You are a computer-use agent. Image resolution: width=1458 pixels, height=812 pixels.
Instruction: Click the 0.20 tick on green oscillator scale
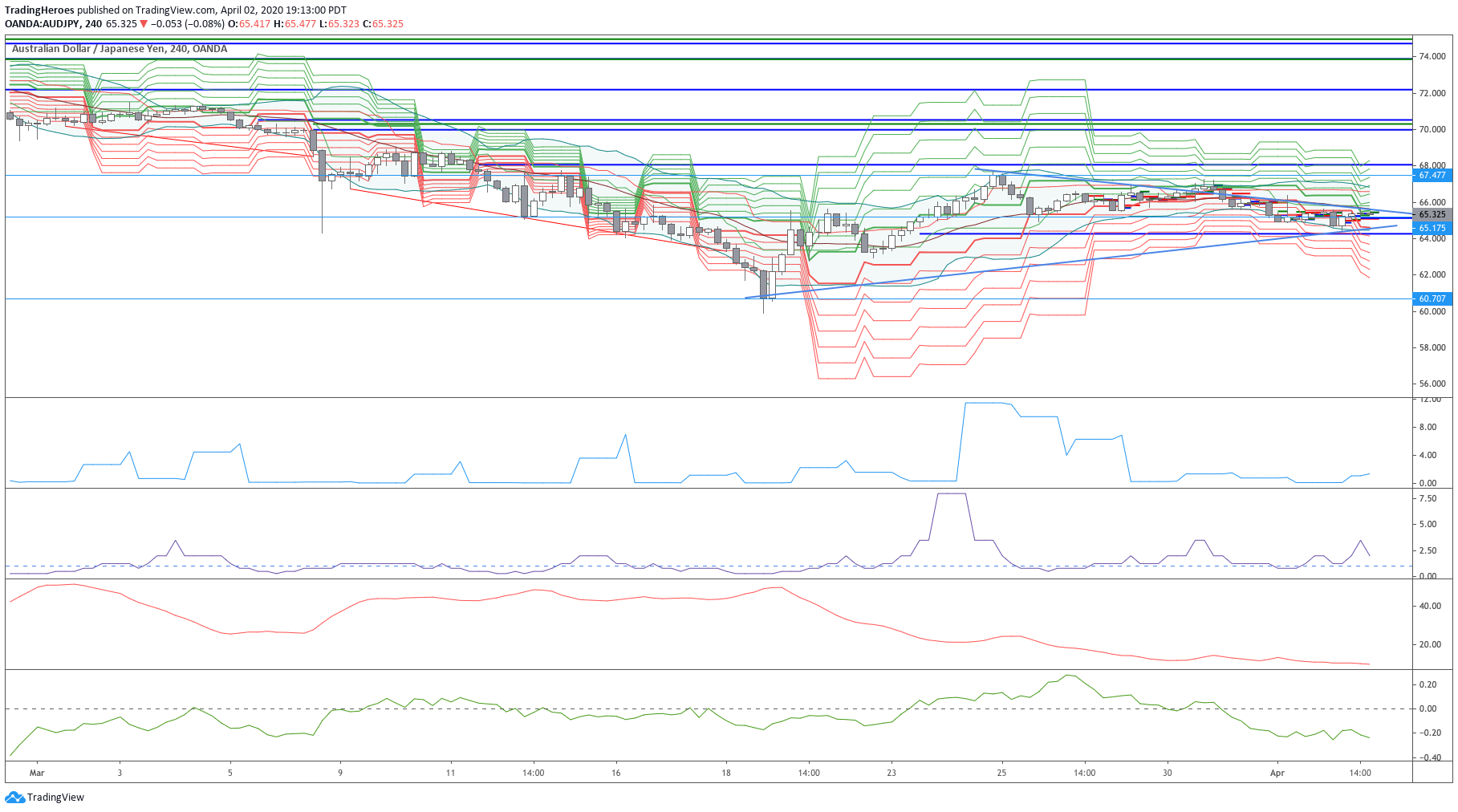tap(1428, 684)
